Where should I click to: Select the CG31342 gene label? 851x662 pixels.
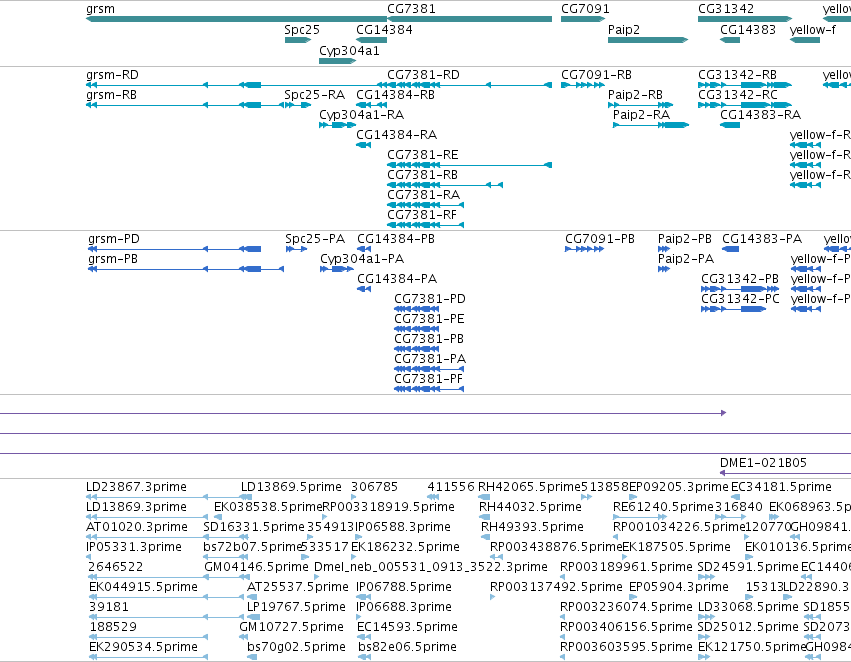point(726,9)
